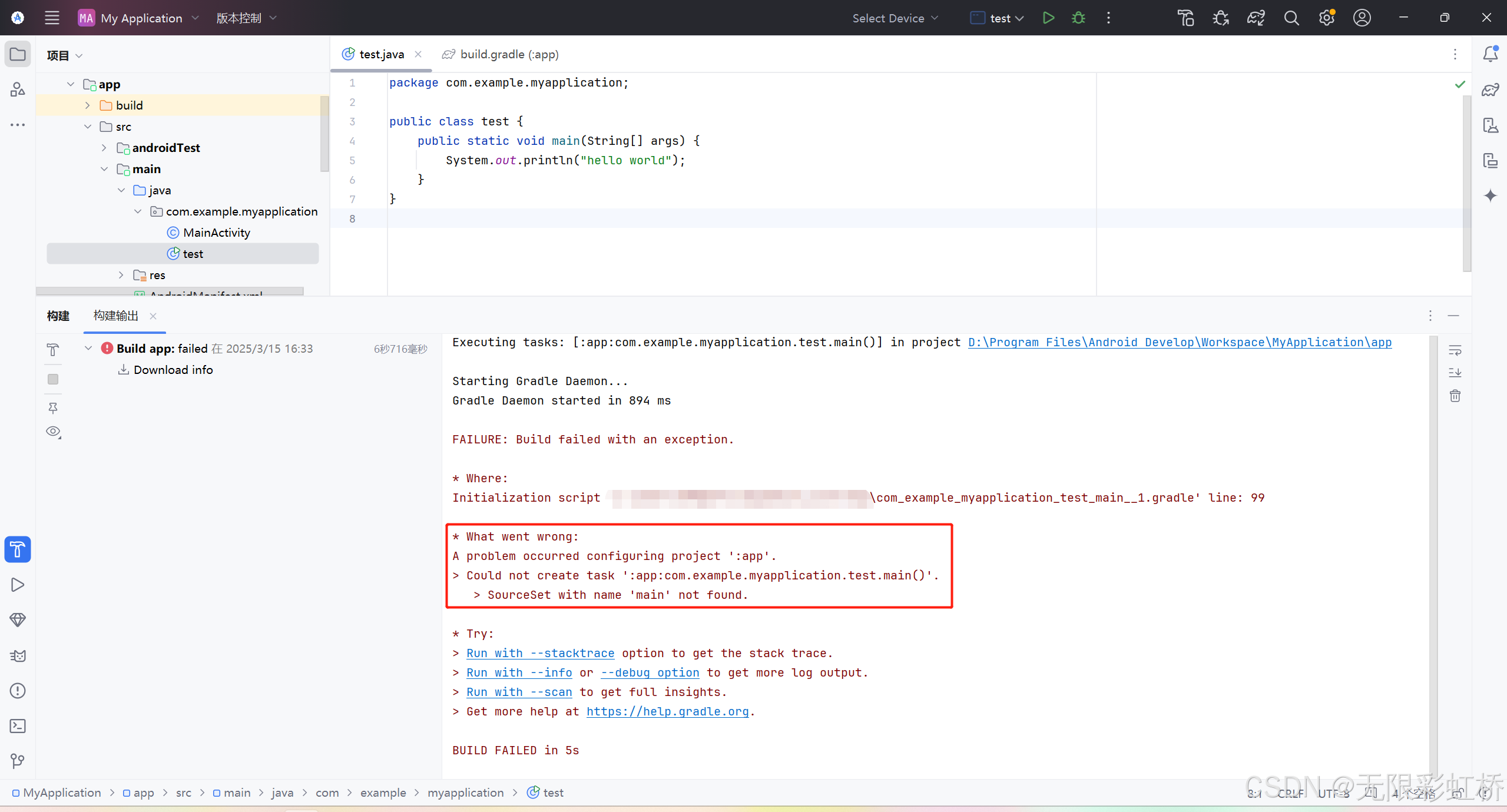Expand the build folder node
1507x812 pixels.
click(88, 105)
